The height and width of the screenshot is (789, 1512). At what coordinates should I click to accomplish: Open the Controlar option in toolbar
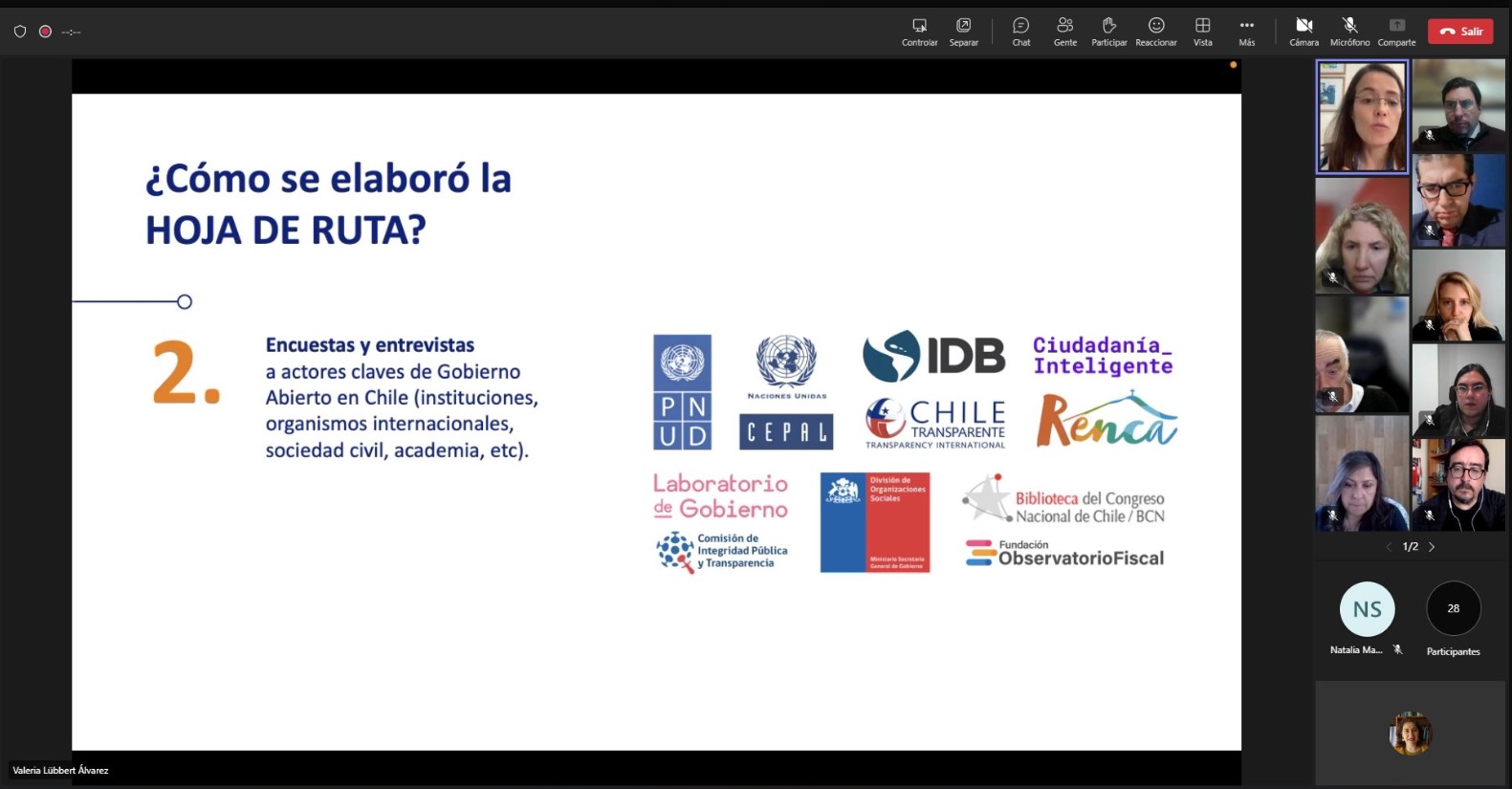[x=919, y=32]
